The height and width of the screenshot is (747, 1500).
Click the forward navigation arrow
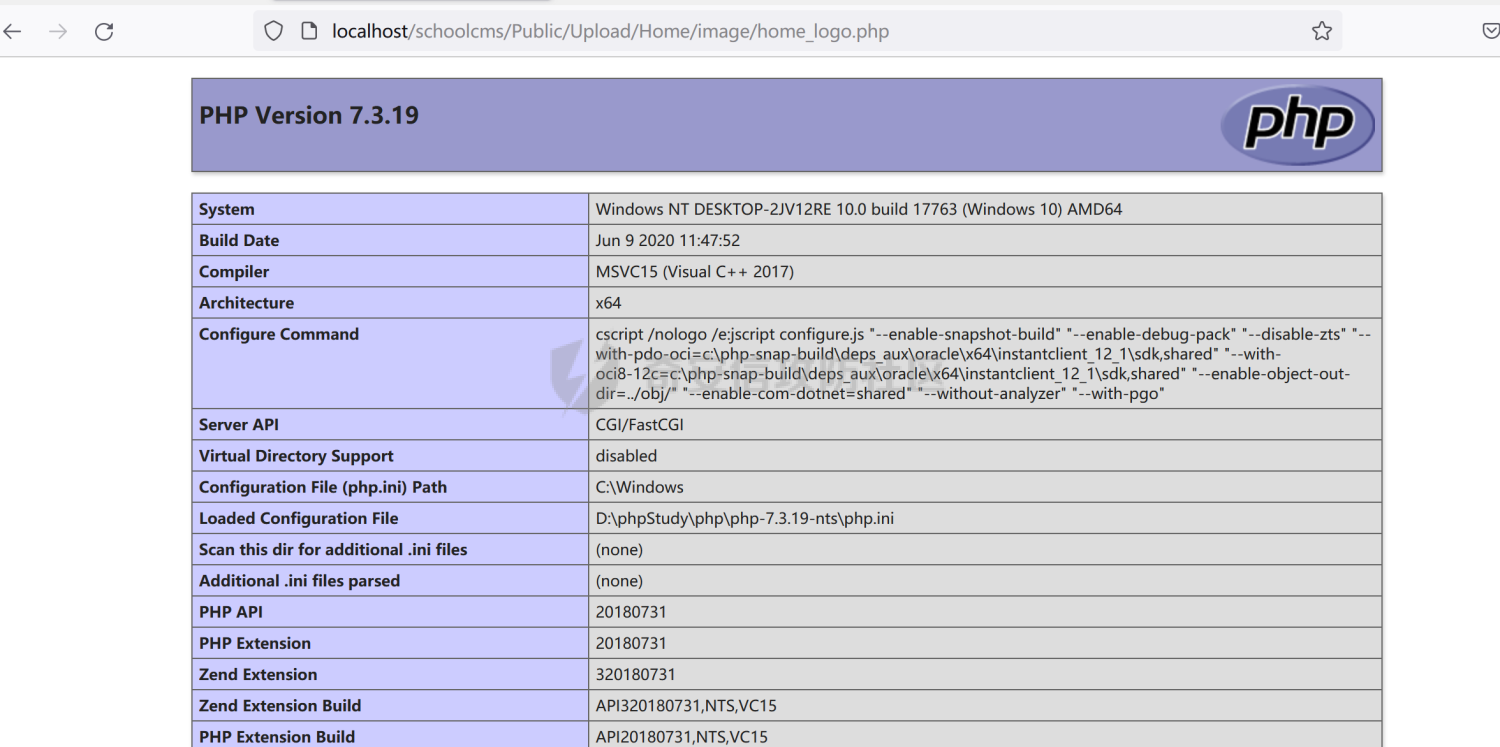tap(58, 32)
